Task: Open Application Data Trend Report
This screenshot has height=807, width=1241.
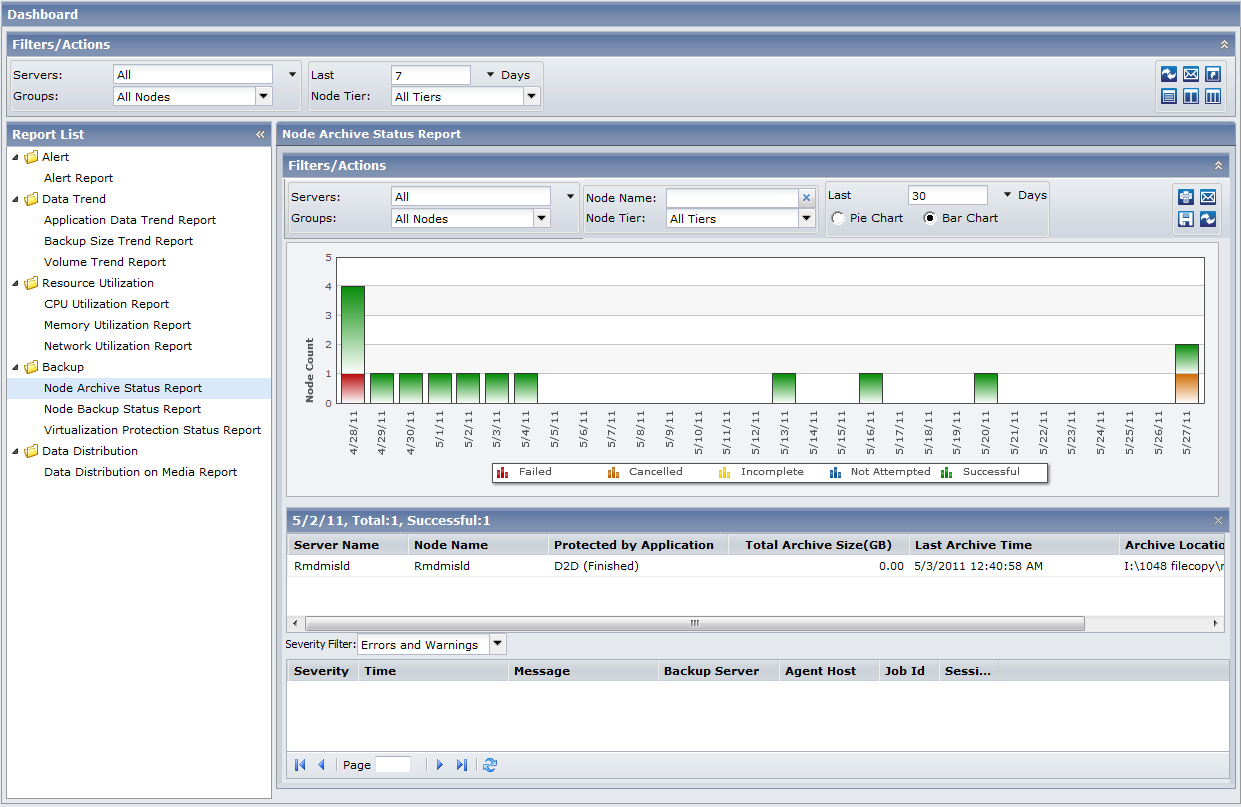Action: (x=130, y=220)
